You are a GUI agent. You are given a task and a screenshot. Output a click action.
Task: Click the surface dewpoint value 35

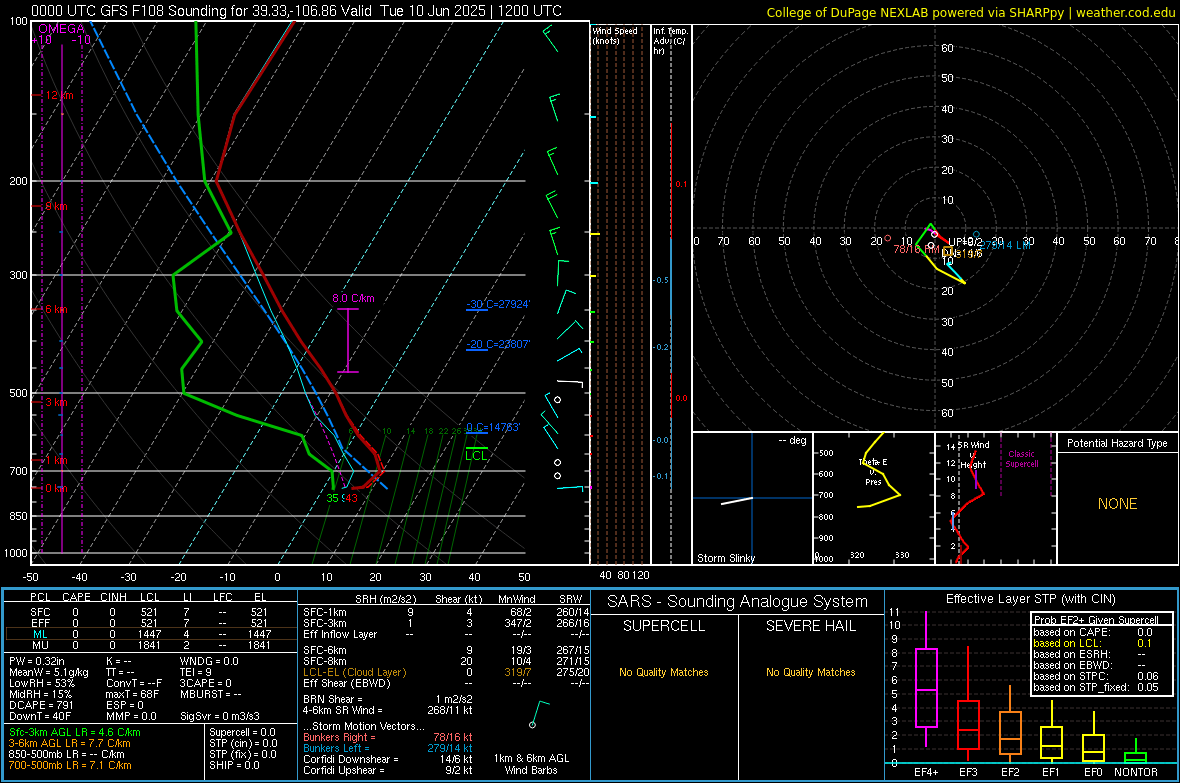(x=333, y=498)
